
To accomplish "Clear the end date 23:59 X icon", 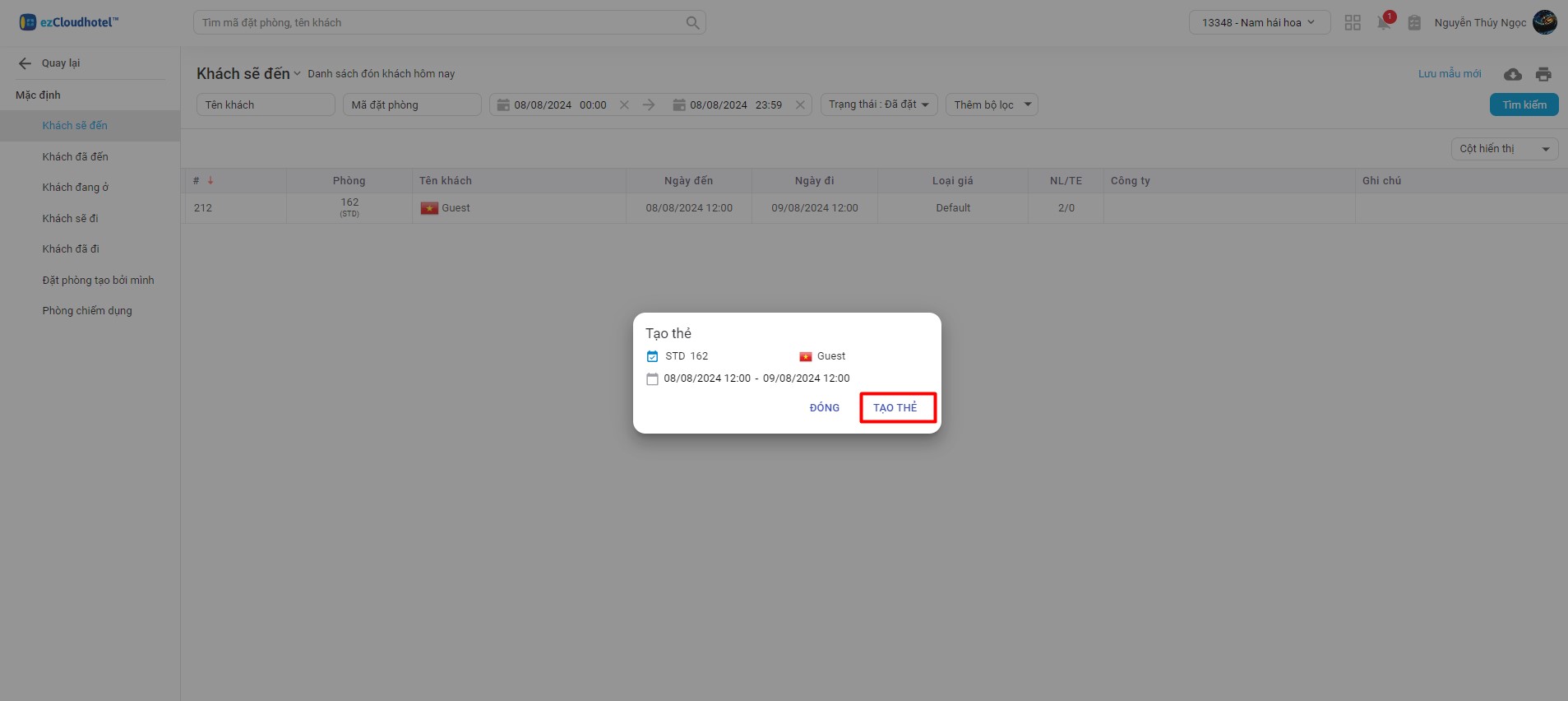I will pos(800,105).
